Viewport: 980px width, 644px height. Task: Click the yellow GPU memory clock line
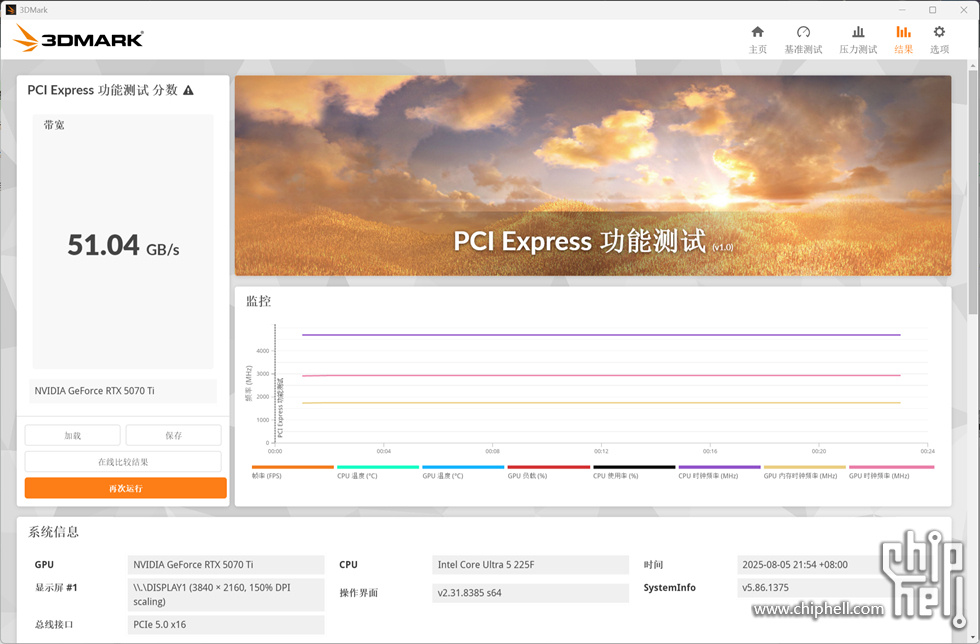point(601,403)
